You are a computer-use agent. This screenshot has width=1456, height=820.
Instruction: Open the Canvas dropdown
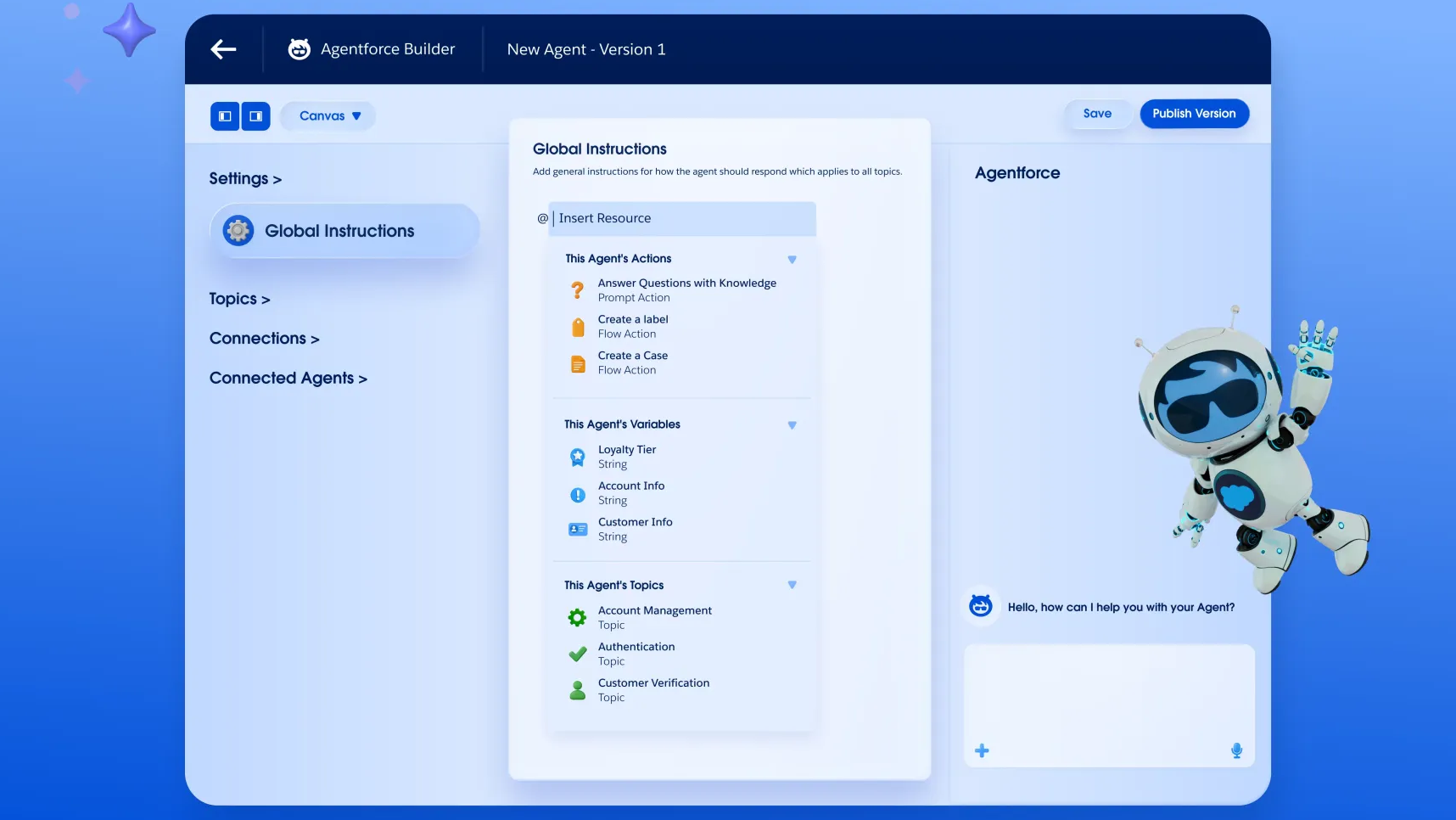click(x=329, y=116)
